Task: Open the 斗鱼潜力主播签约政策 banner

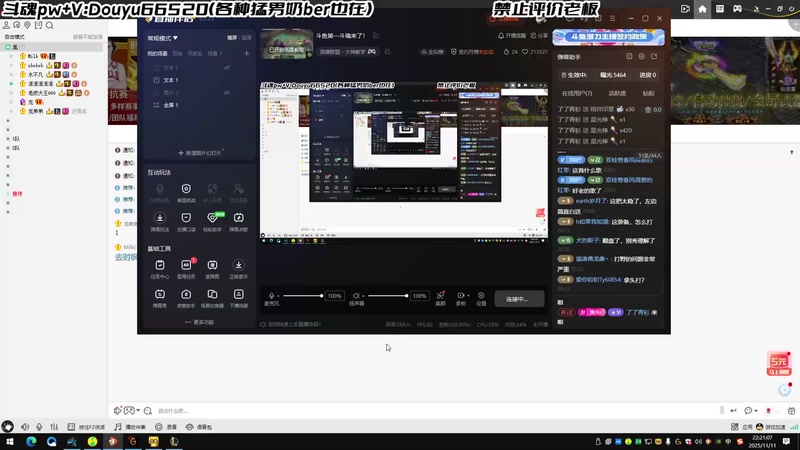Action: 608,37
